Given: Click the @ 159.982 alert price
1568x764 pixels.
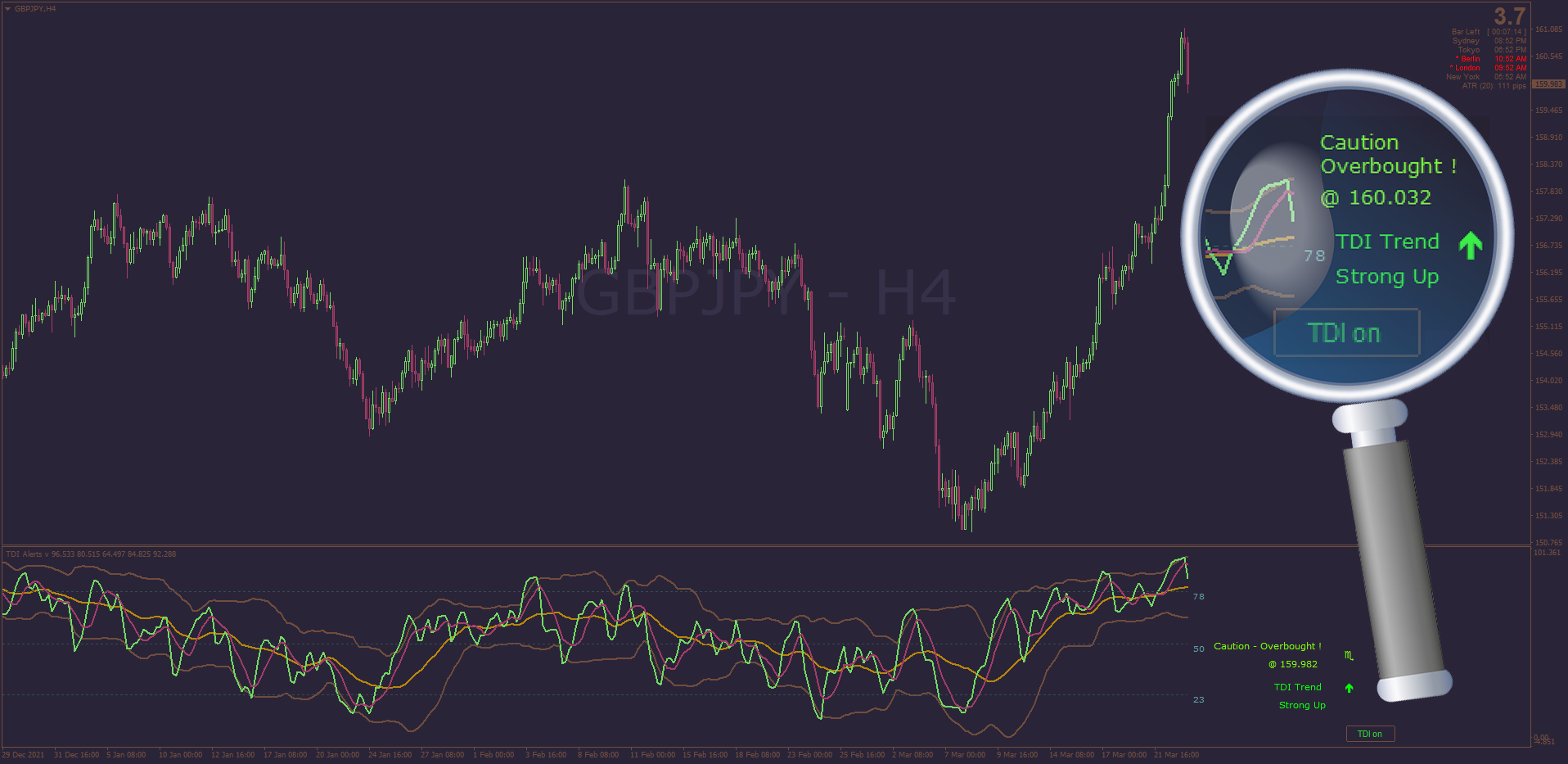Looking at the screenshot, I should click(x=1293, y=665).
